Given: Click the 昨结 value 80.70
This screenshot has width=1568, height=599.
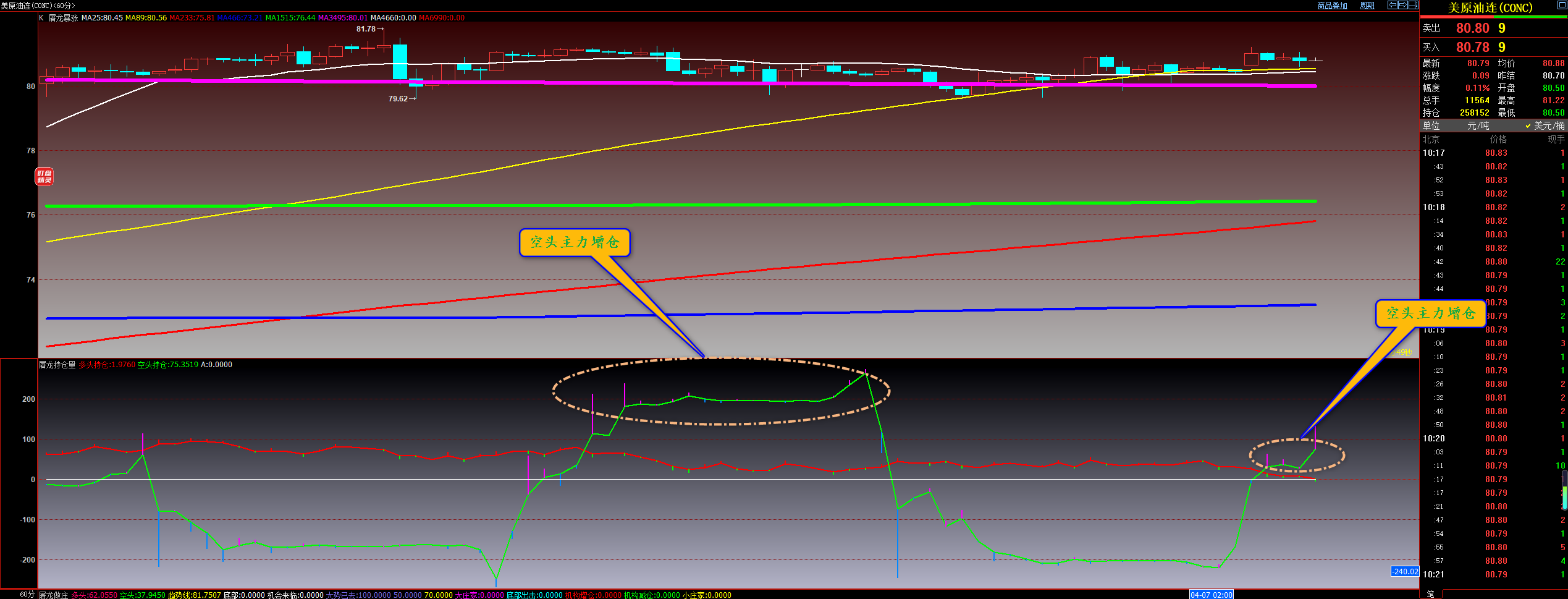Looking at the screenshot, I should click(x=1554, y=75).
